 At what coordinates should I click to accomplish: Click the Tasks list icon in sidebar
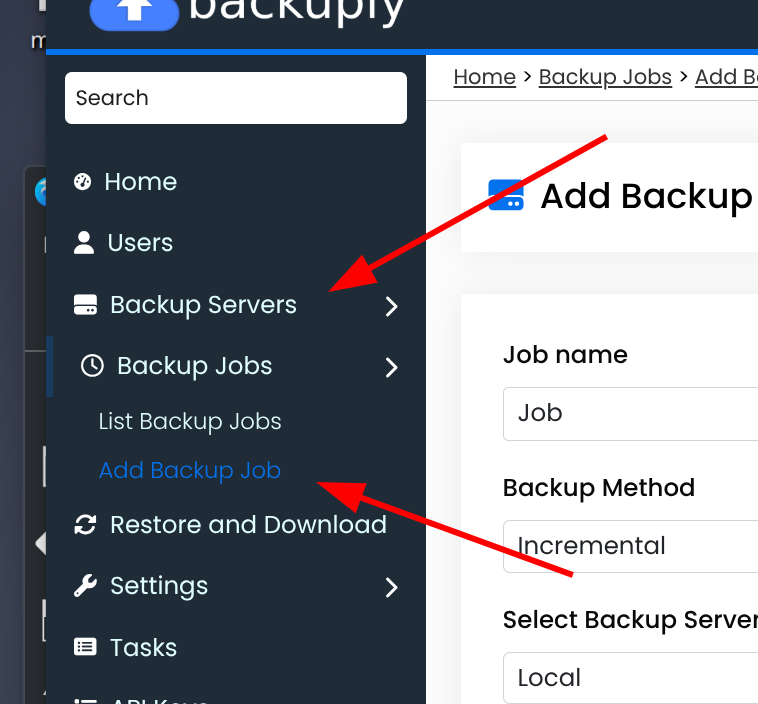85,648
